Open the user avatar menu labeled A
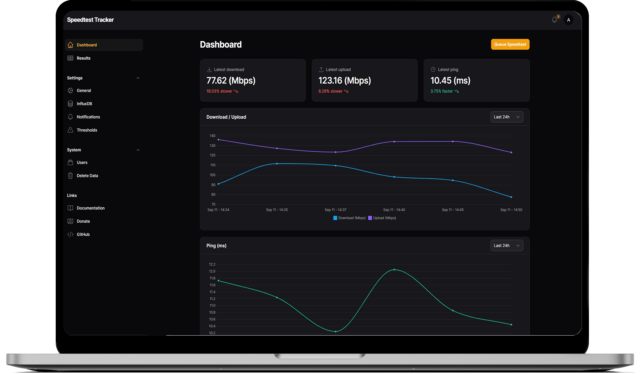This screenshot has height=374, width=640. (x=568, y=20)
